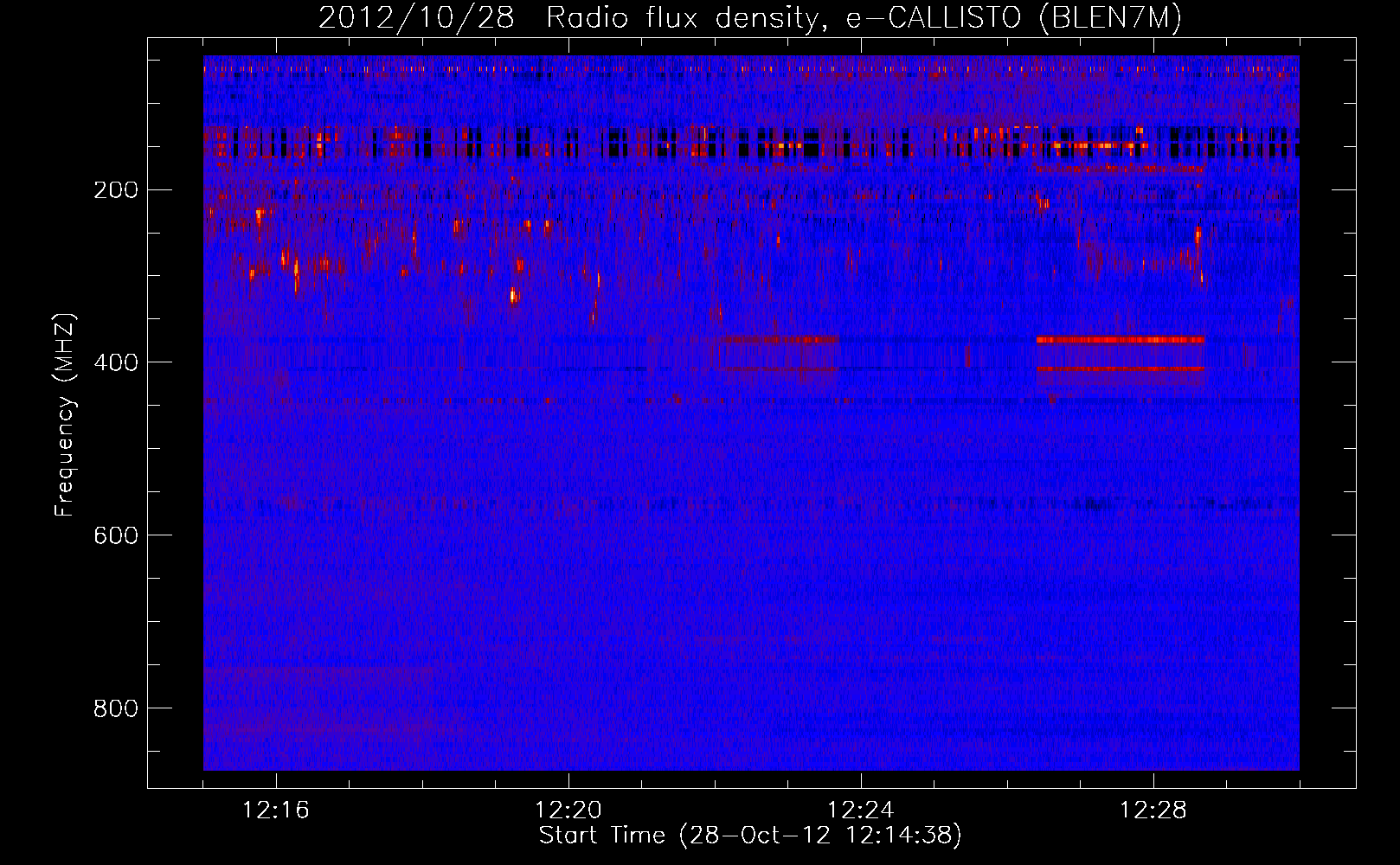This screenshot has width=1400, height=865.
Task: Click the 12:16 time tick label
Action: (276, 810)
